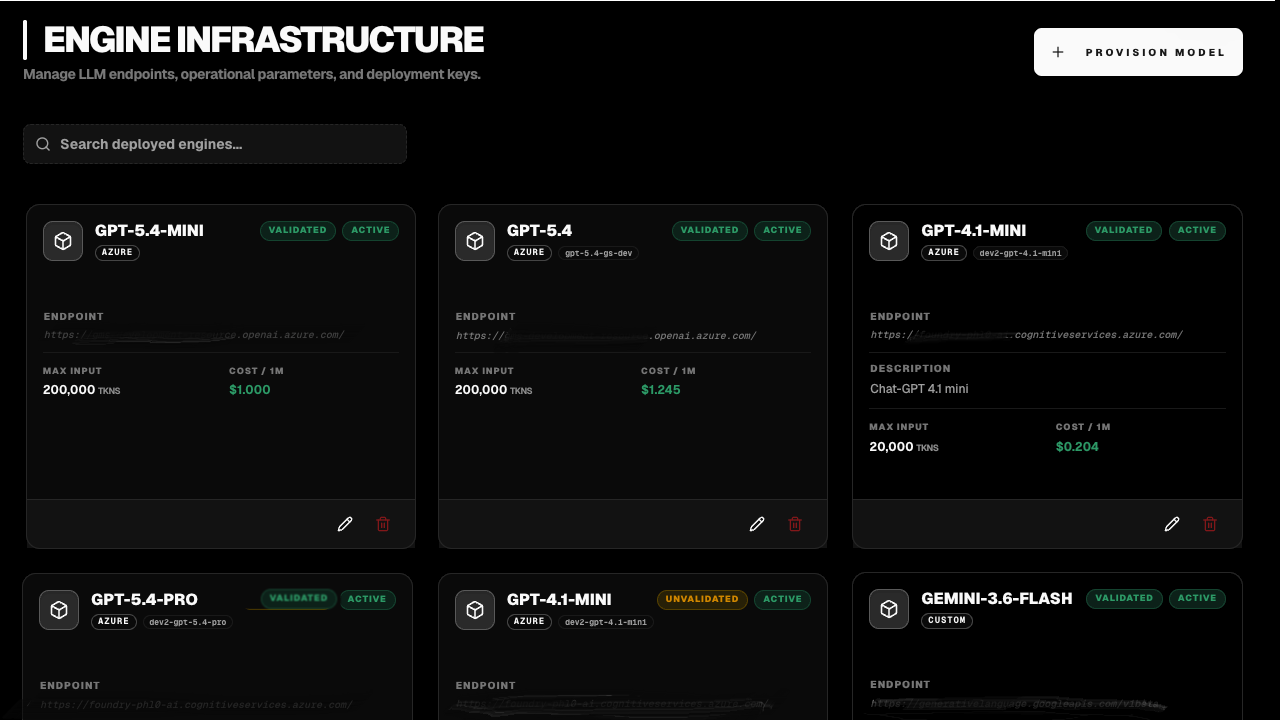Viewport: 1280px width, 720px height.
Task: Click the GPT-5.4-PRO card title
Action: tap(144, 600)
